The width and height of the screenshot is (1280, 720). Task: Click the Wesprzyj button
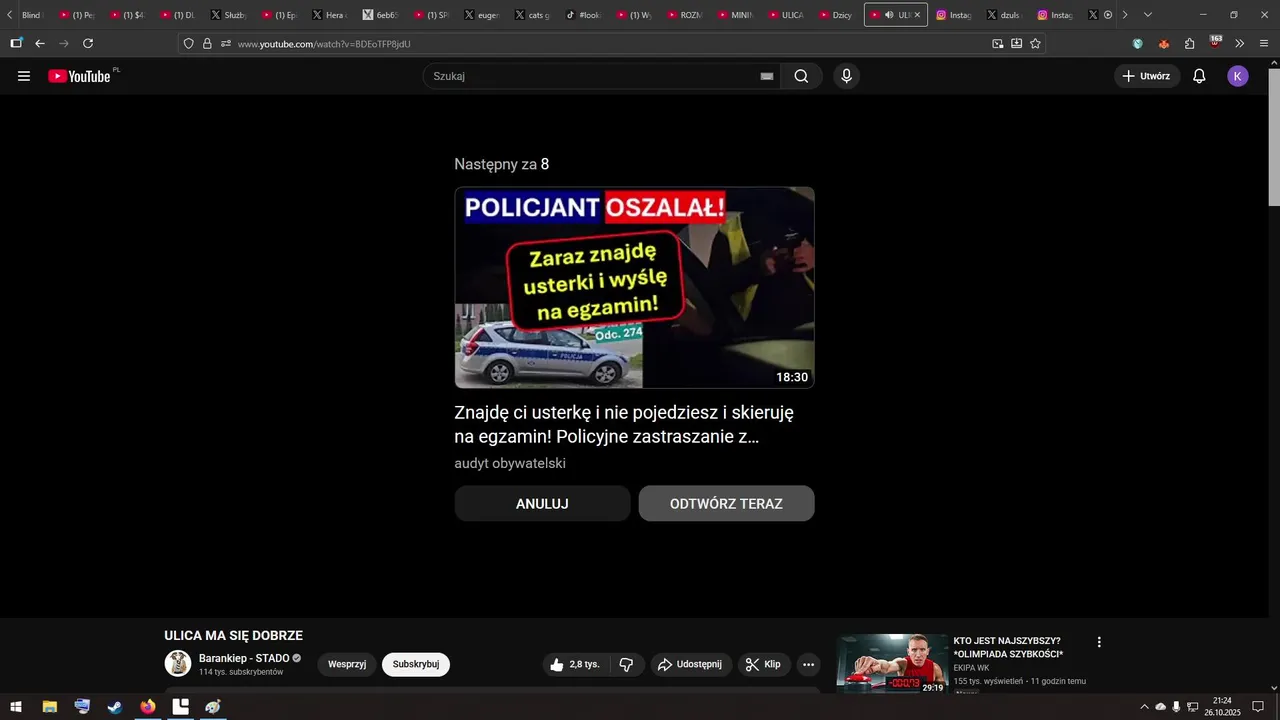[347, 664]
